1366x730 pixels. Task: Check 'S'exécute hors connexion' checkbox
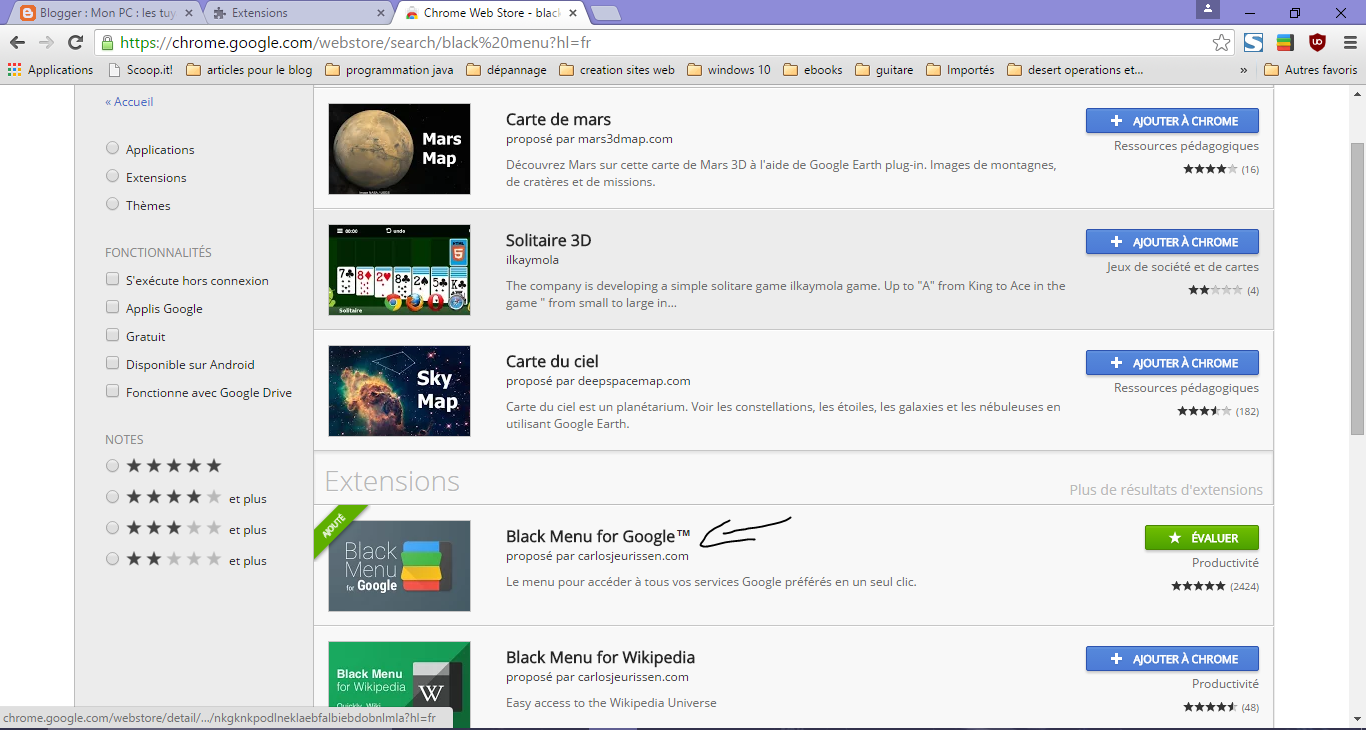(x=112, y=280)
